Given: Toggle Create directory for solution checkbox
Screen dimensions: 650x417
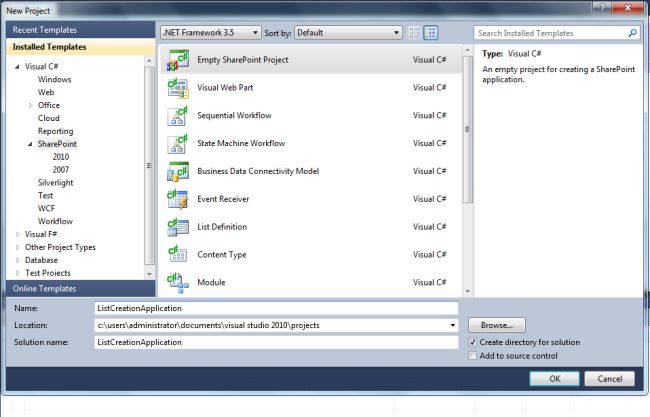Looking at the screenshot, I should pyautogui.click(x=472, y=342).
